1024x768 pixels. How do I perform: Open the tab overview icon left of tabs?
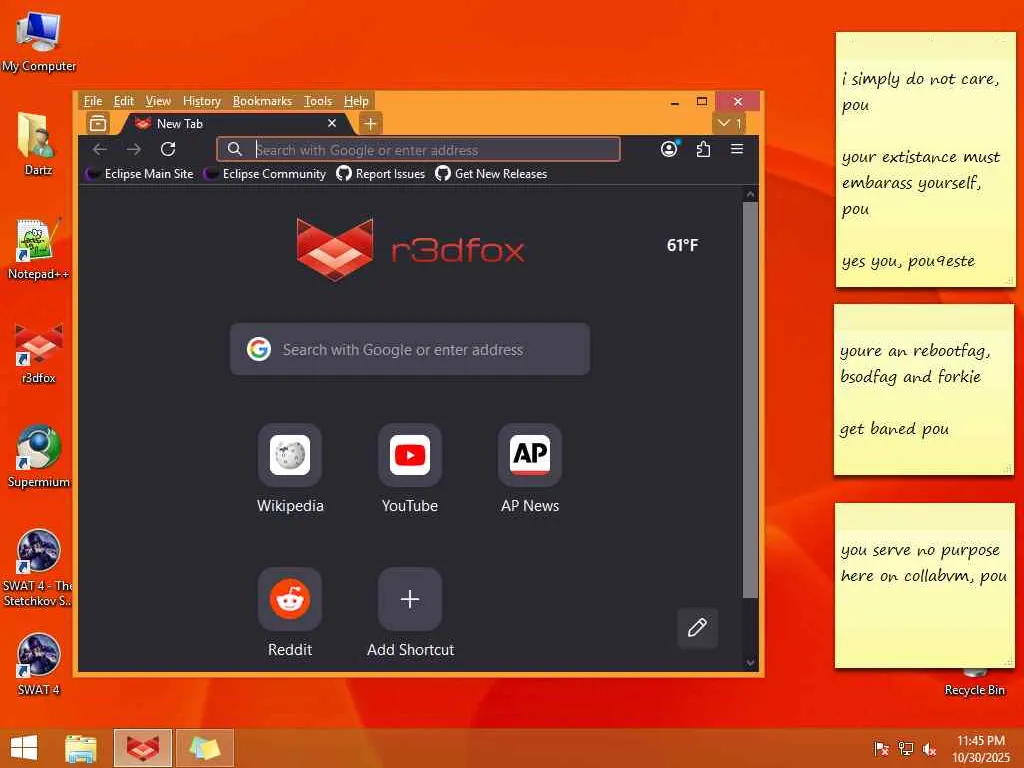tap(98, 123)
